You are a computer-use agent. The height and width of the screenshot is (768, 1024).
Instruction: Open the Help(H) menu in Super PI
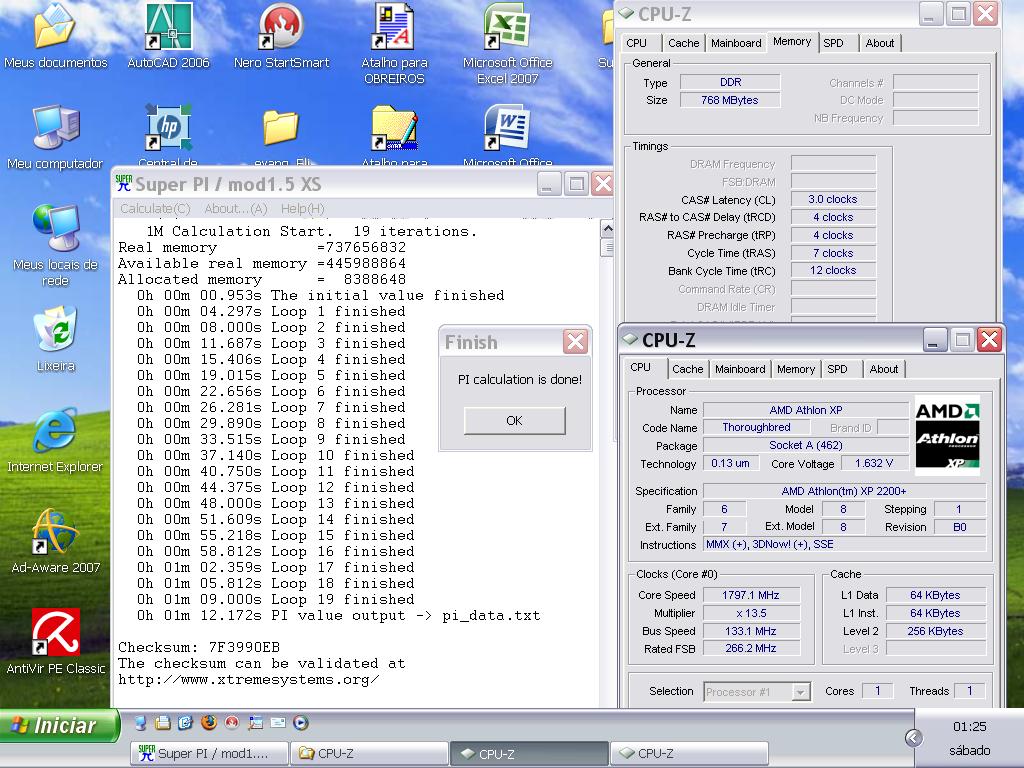(302, 208)
